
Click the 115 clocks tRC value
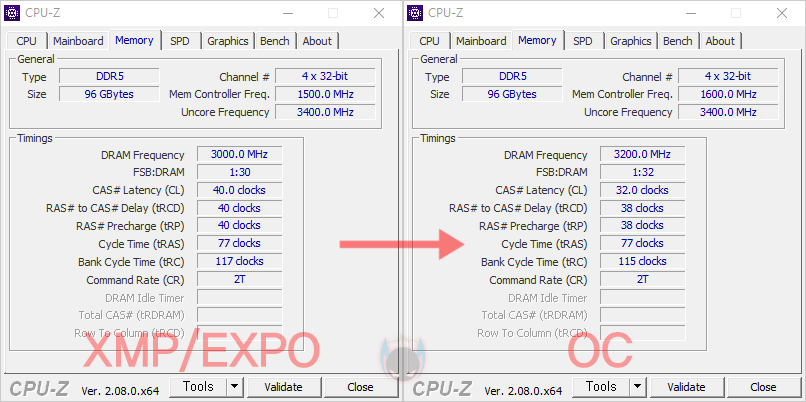tap(643, 261)
